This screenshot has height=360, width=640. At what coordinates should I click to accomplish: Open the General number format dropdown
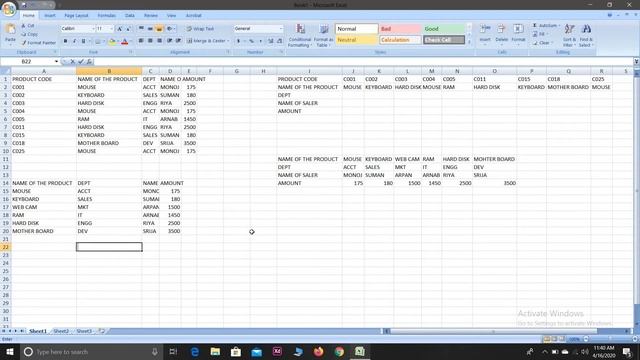pos(281,29)
